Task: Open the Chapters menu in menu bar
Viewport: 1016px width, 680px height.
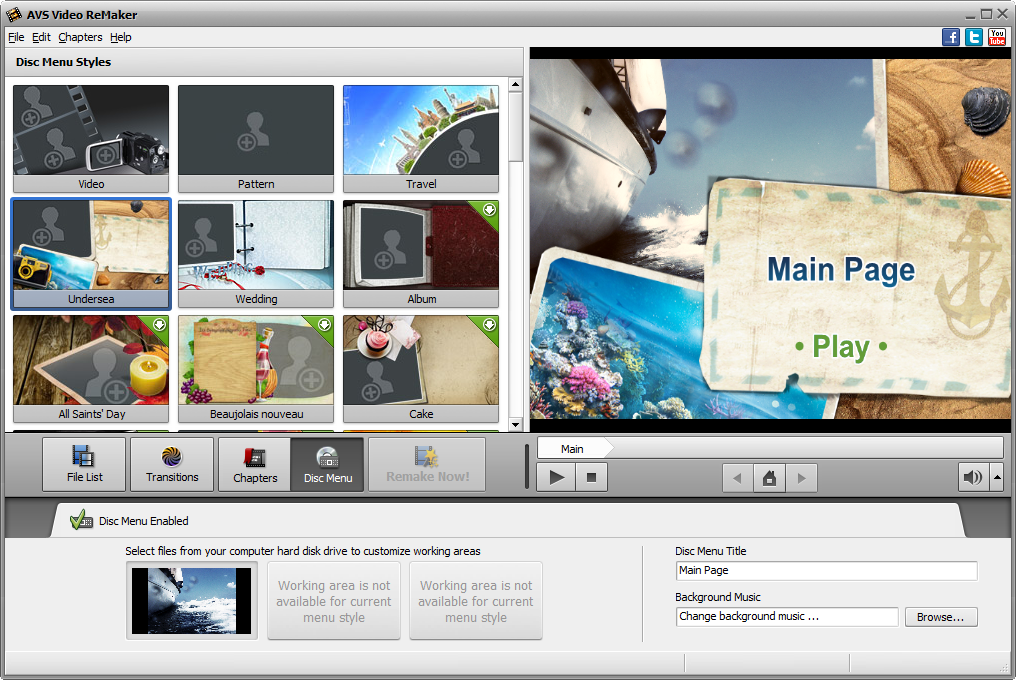Action: [x=80, y=37]
